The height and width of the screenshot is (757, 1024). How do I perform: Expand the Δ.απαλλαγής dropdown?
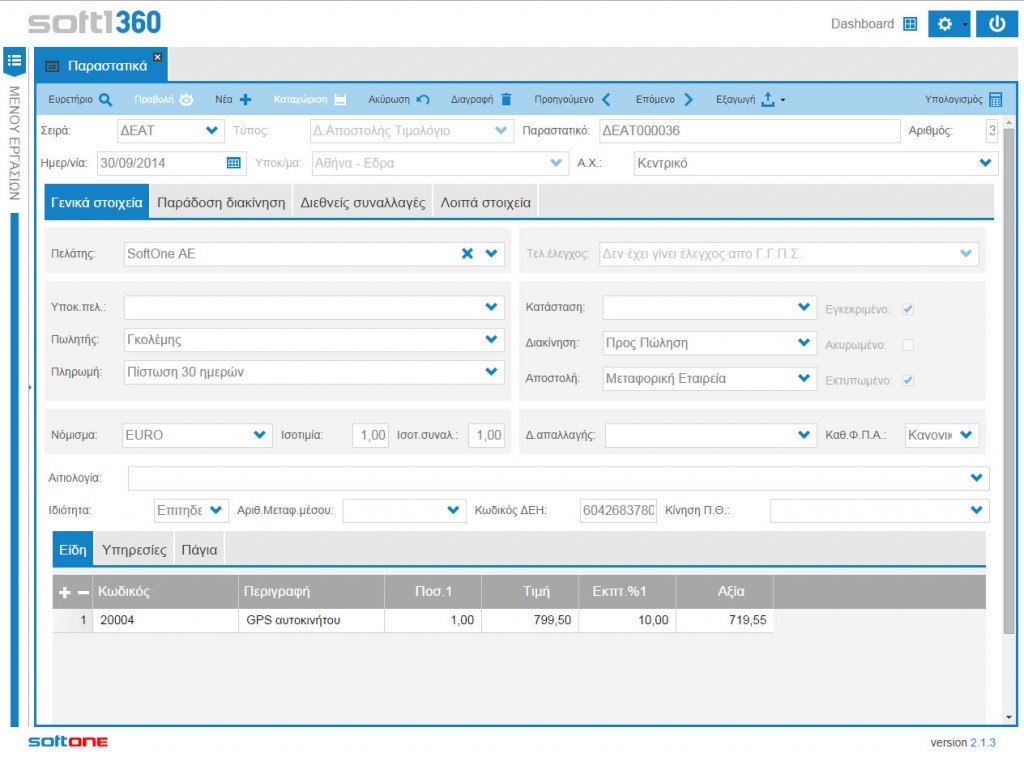[x=804, y=434]
